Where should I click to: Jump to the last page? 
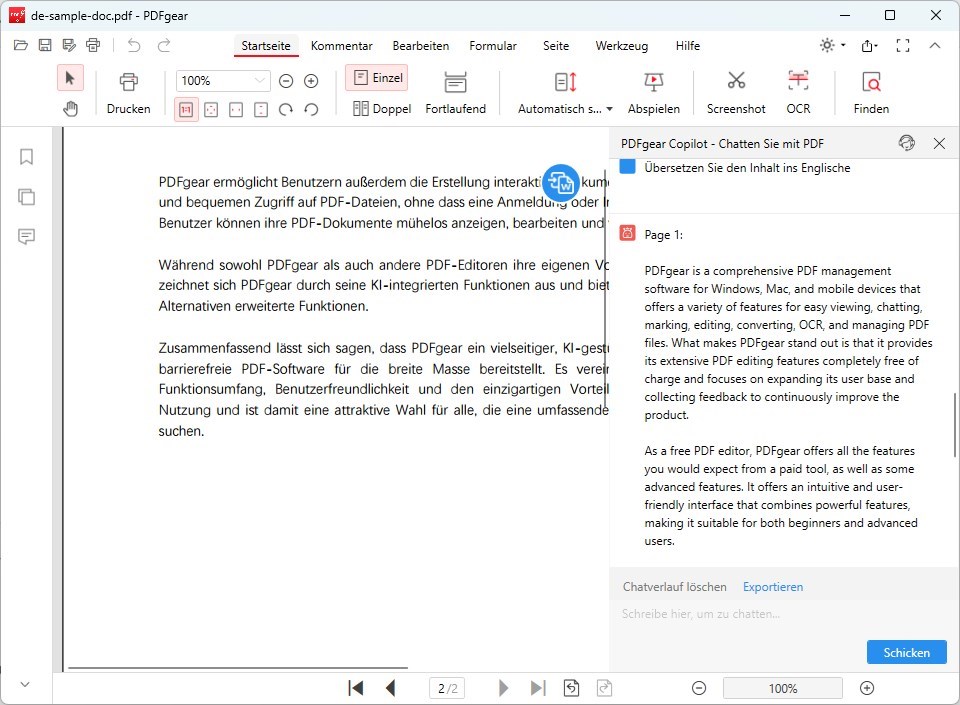(x=538, y=688)
